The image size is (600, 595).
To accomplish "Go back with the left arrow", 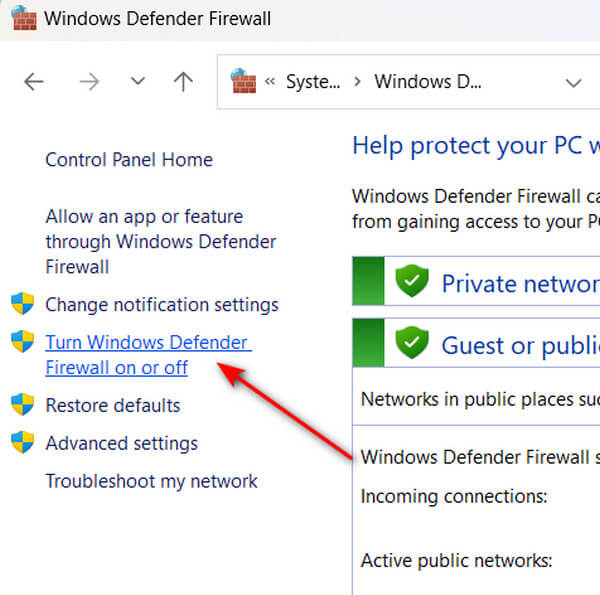I will click(34, 82).
